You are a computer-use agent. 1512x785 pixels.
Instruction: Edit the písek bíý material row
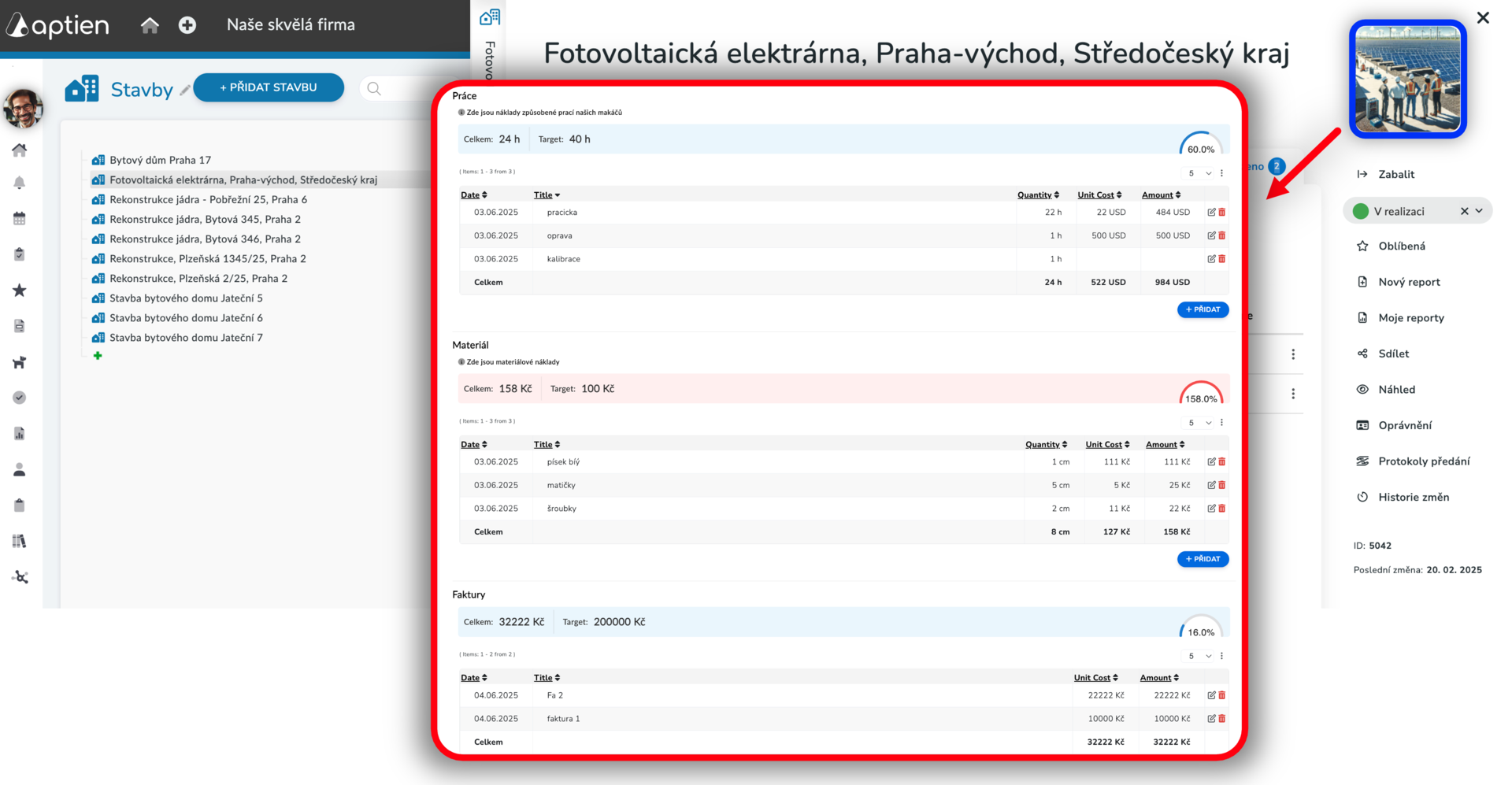click(x=1211, y=461)
